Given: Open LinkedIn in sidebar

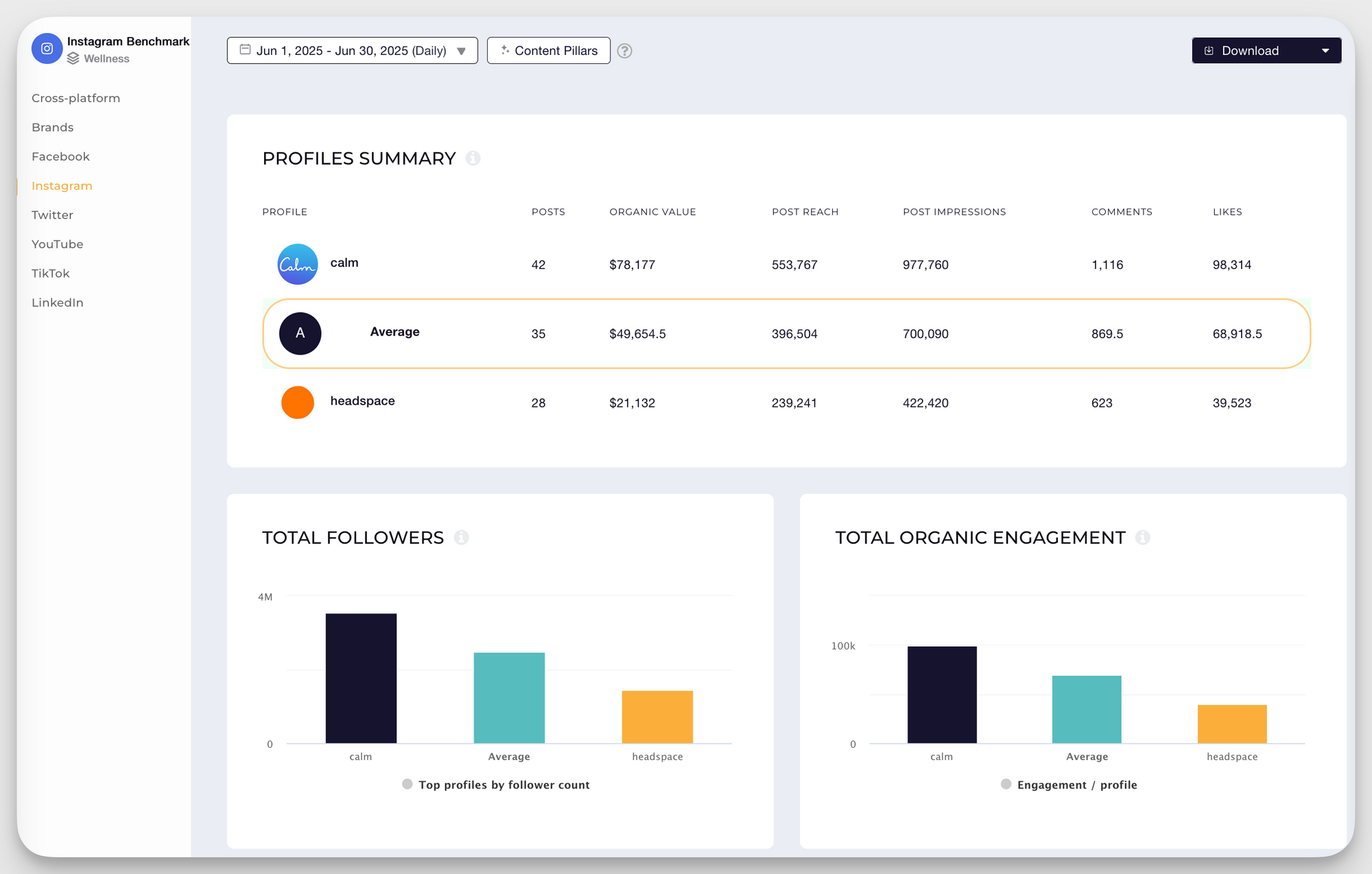Looking at the screenshot, I should click(x=58, y=303).
